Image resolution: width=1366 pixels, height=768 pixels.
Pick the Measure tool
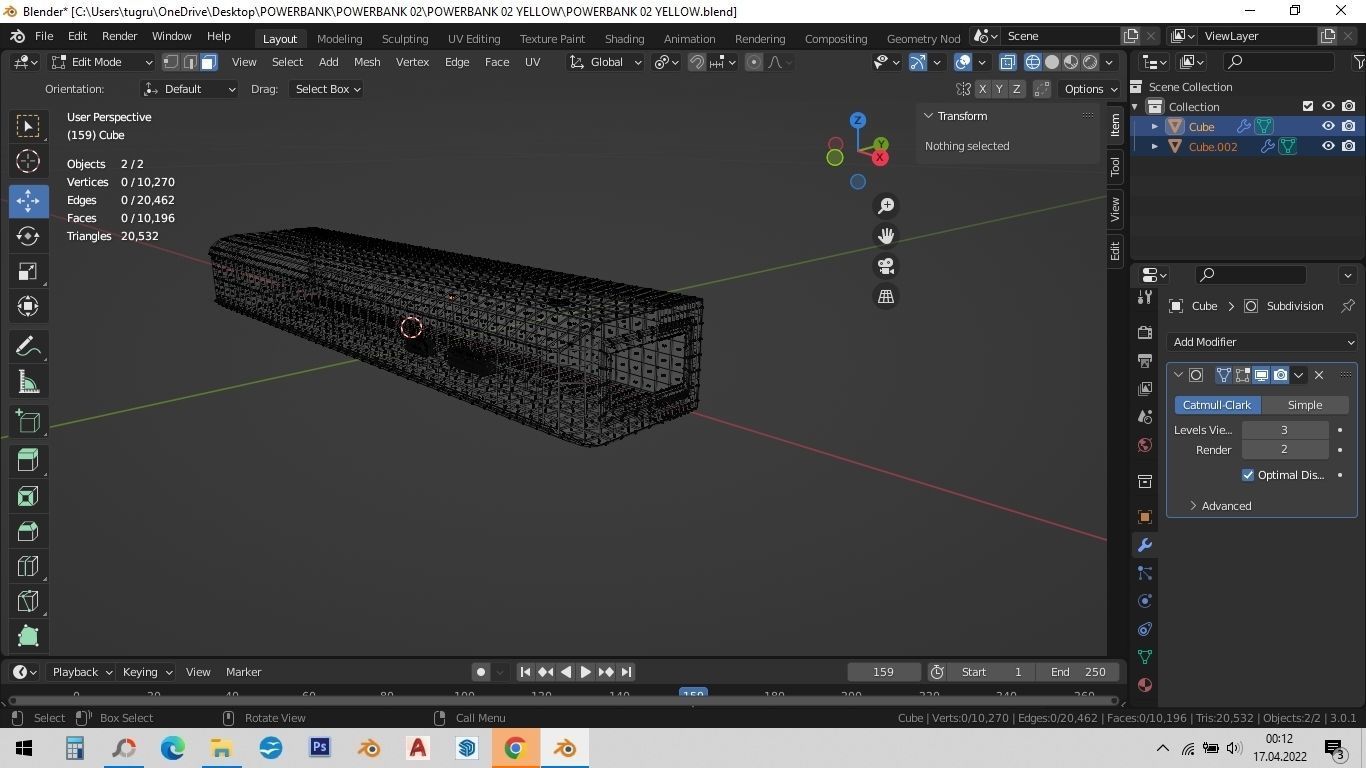28,382
